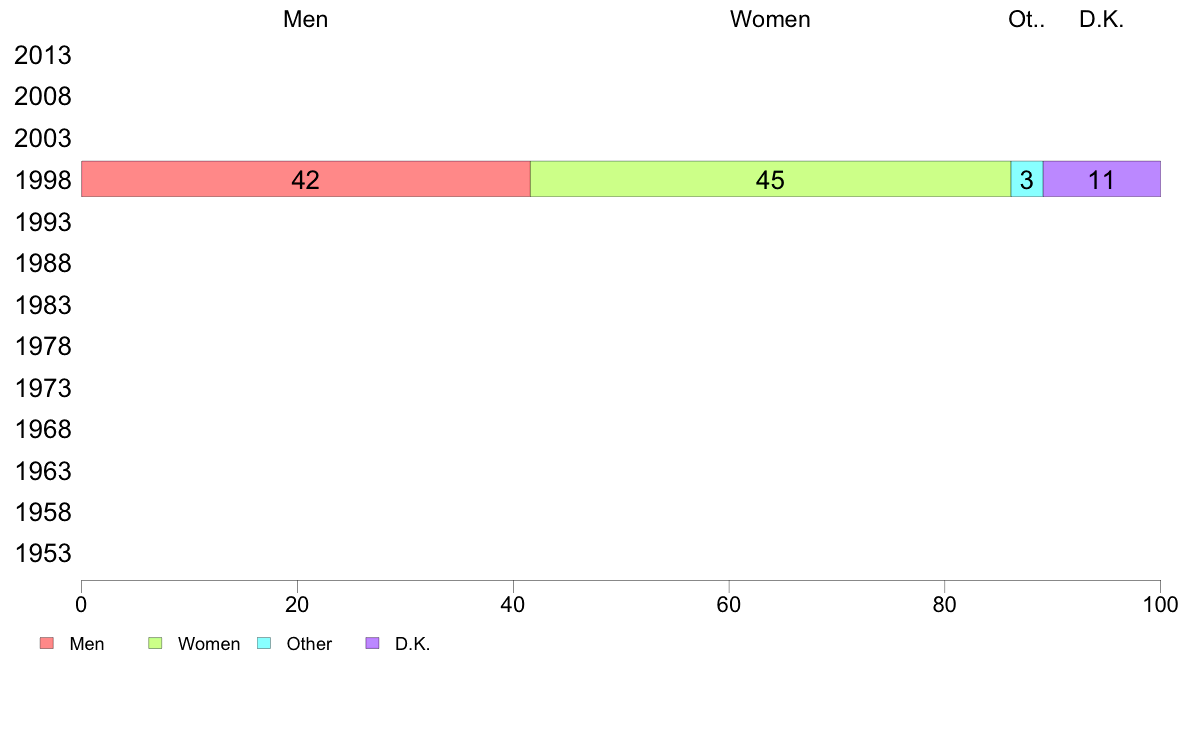Select the green Women bar segment labeled 45
Screen dimensions: 1188x736
pos(771,179)
